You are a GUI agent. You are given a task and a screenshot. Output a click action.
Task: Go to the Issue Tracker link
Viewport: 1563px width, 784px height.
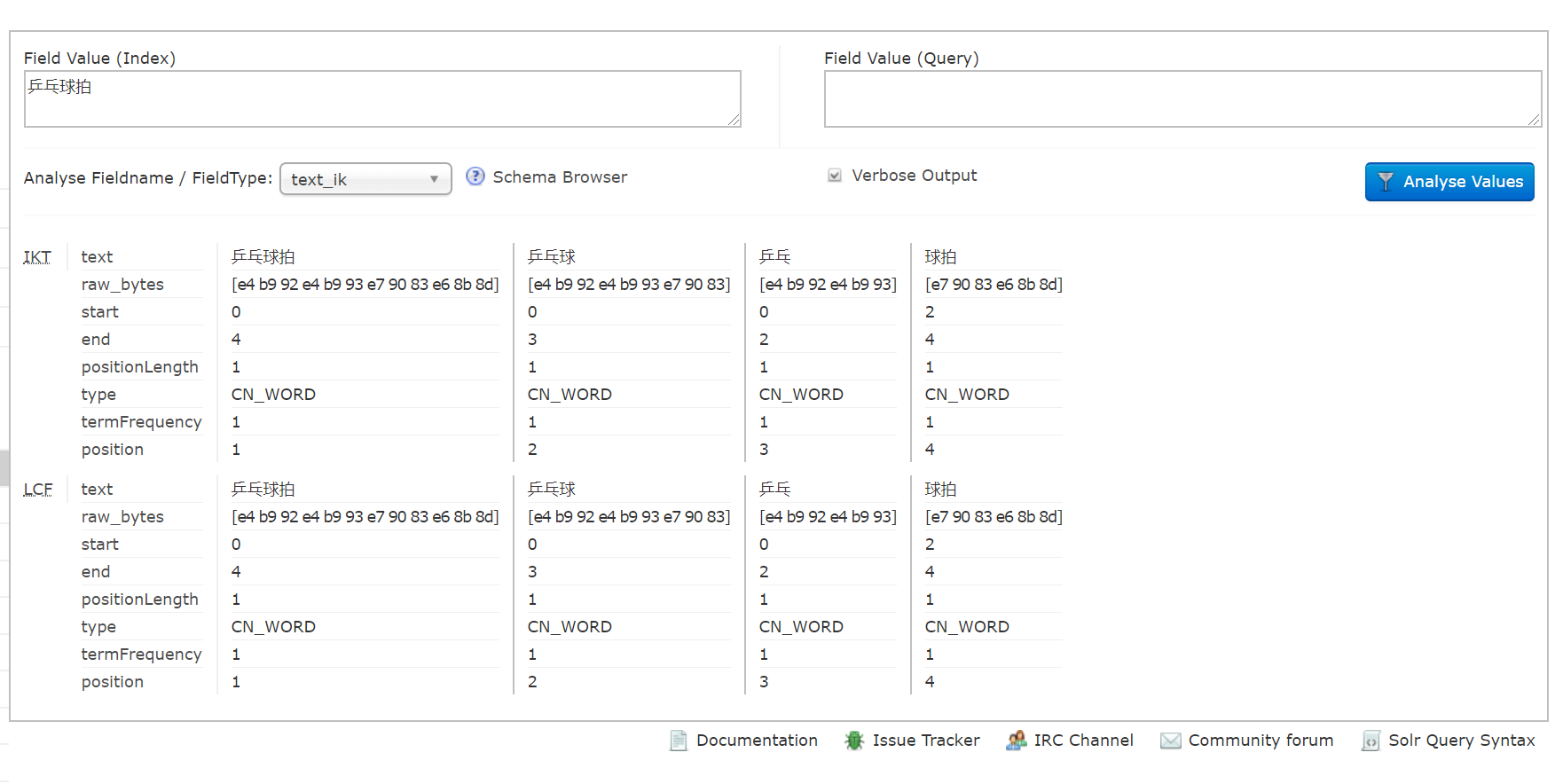pyautogui.click(x=926, y=741)
